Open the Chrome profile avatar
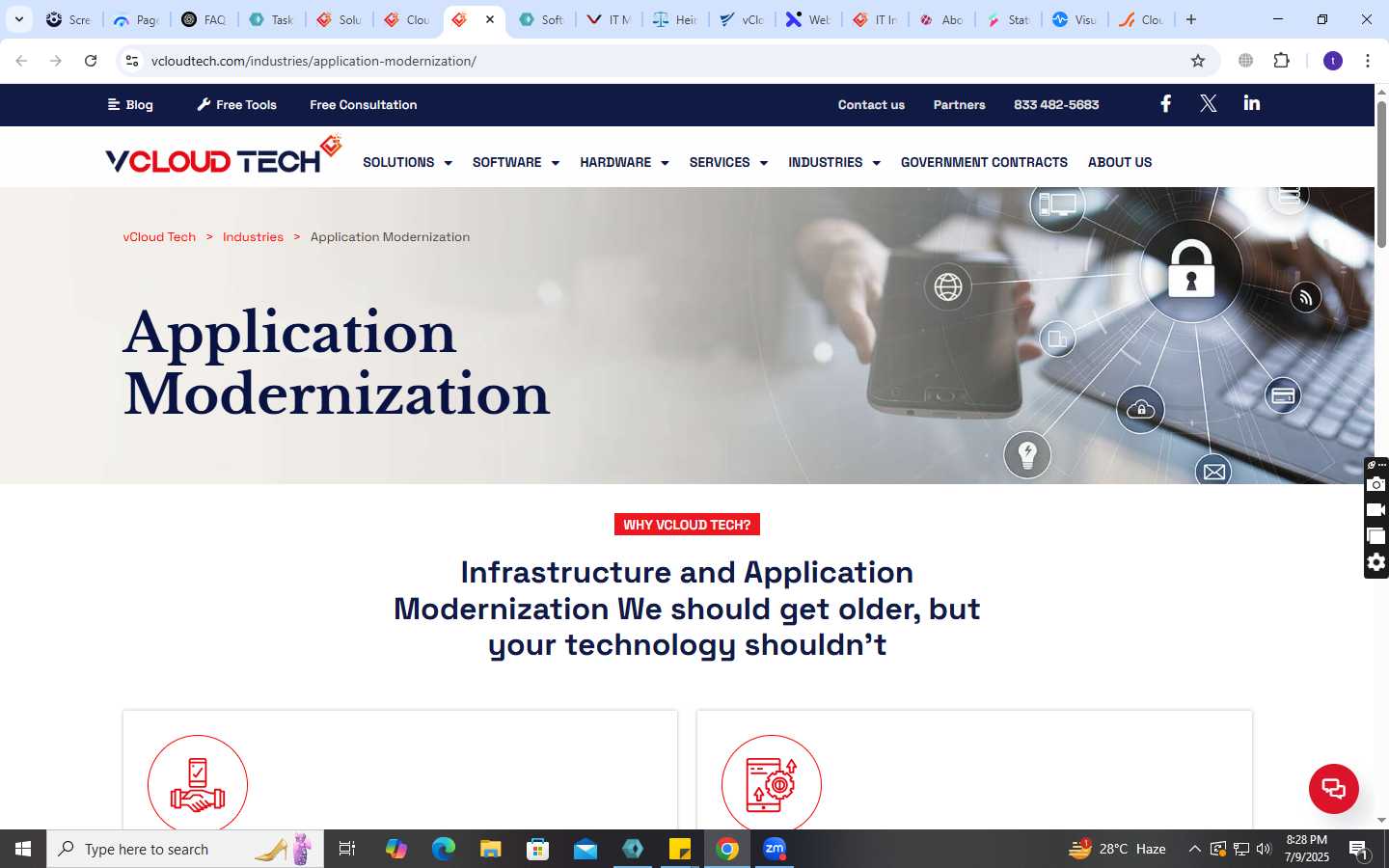The image size is (1389, 868). (x=1333, y=61)
